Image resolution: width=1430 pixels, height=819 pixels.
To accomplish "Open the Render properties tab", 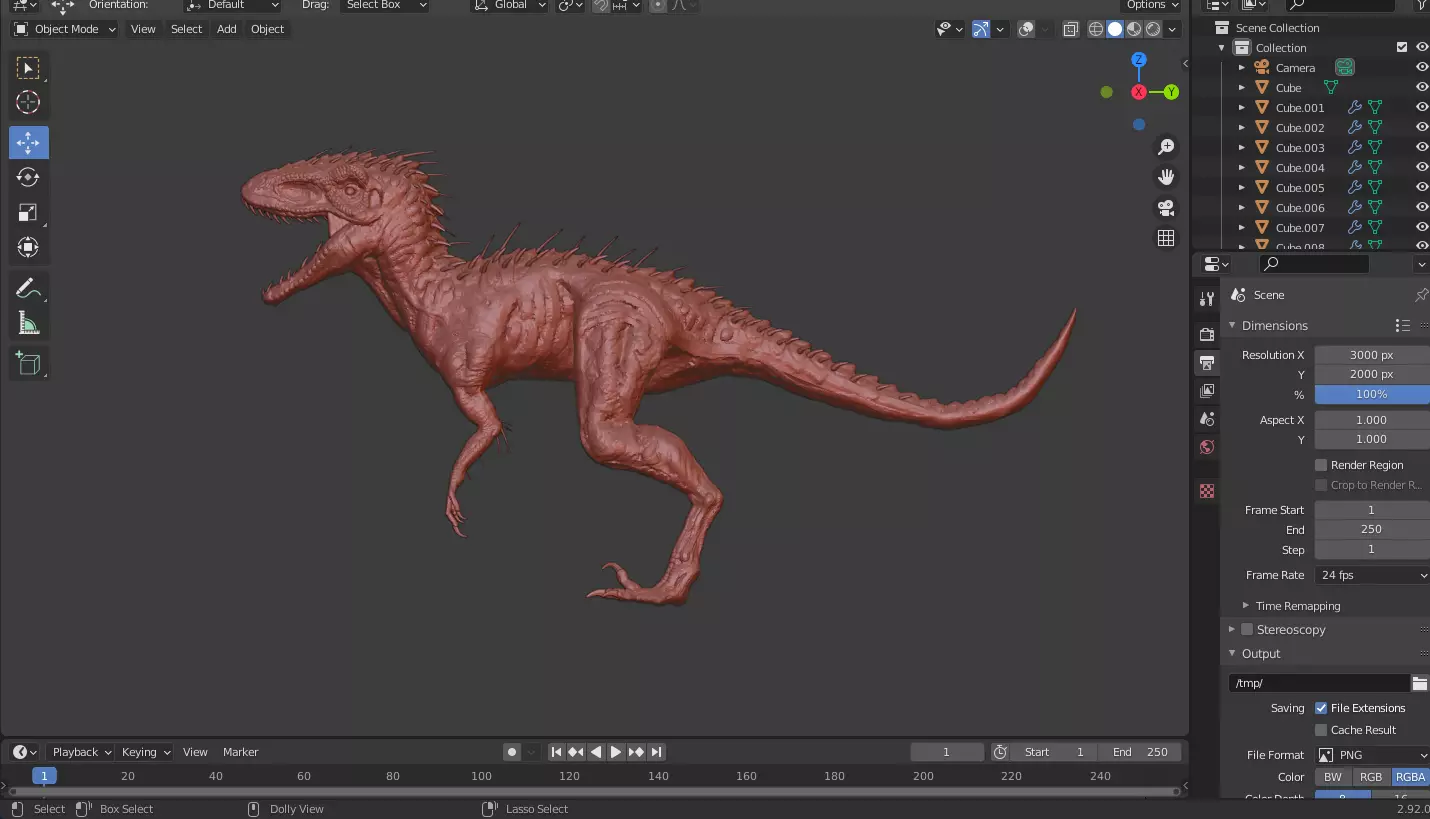I will [x=1207, y=334].
